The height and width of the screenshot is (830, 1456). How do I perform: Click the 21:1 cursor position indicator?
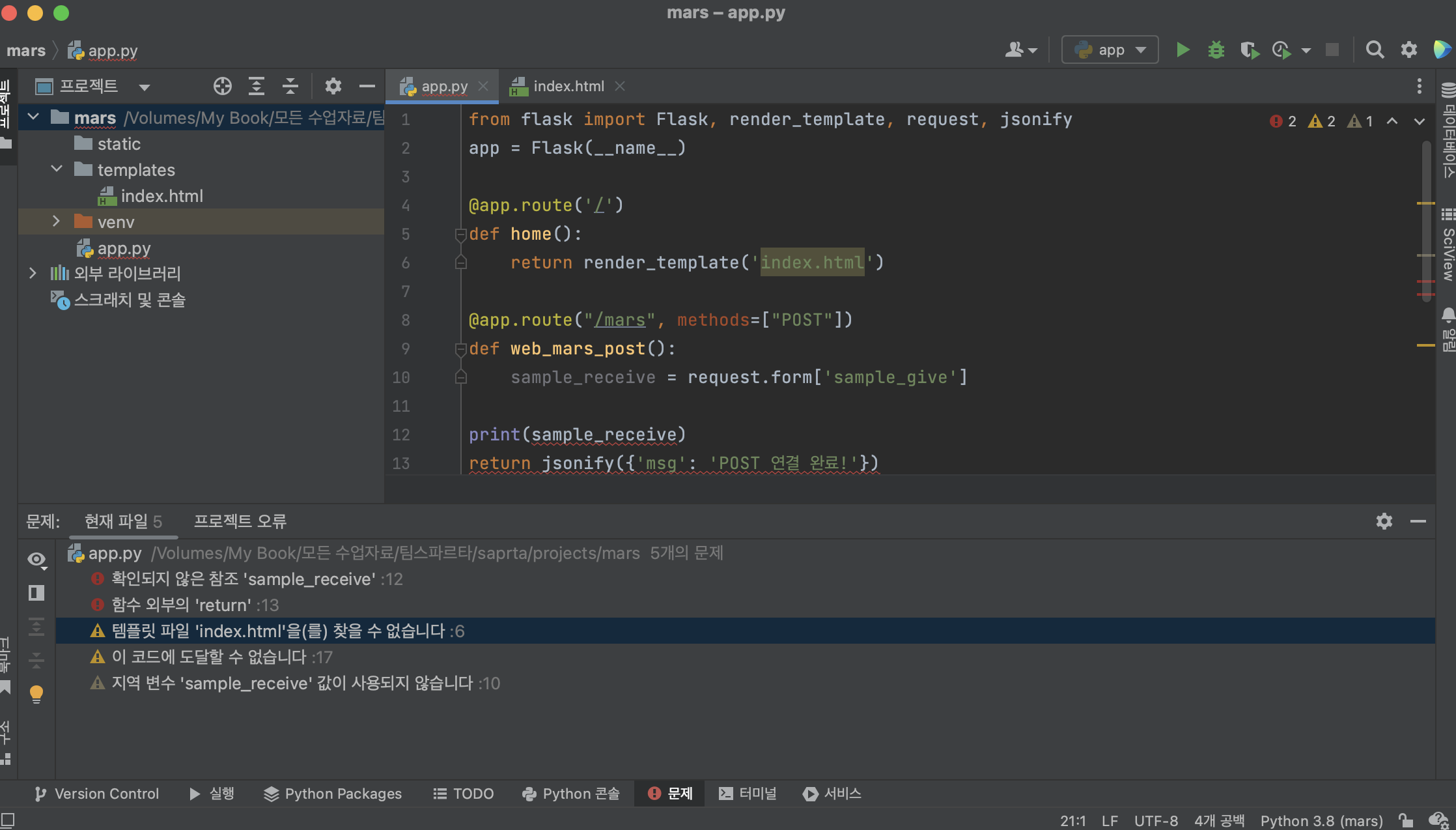tap(1072, 821)
